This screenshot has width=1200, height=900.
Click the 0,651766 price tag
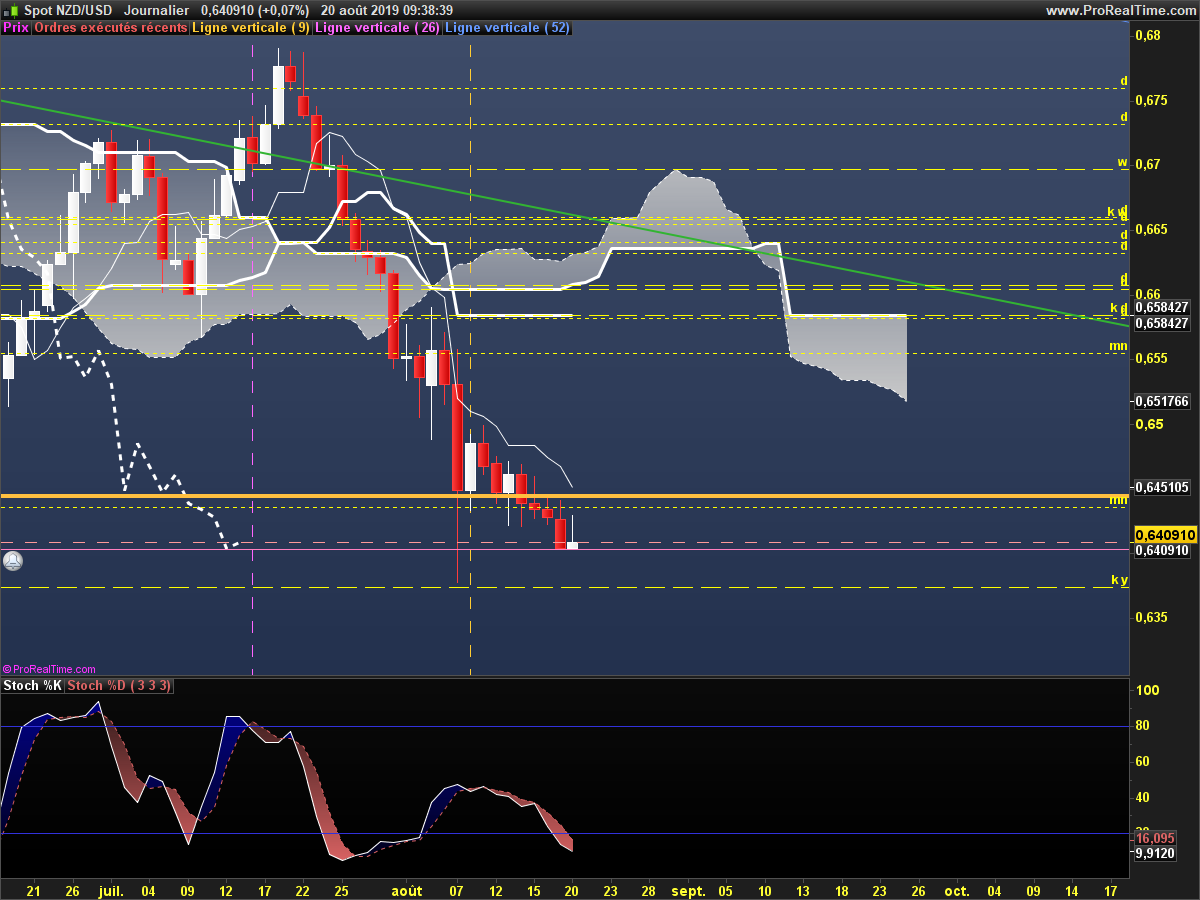coord(1162,401)
